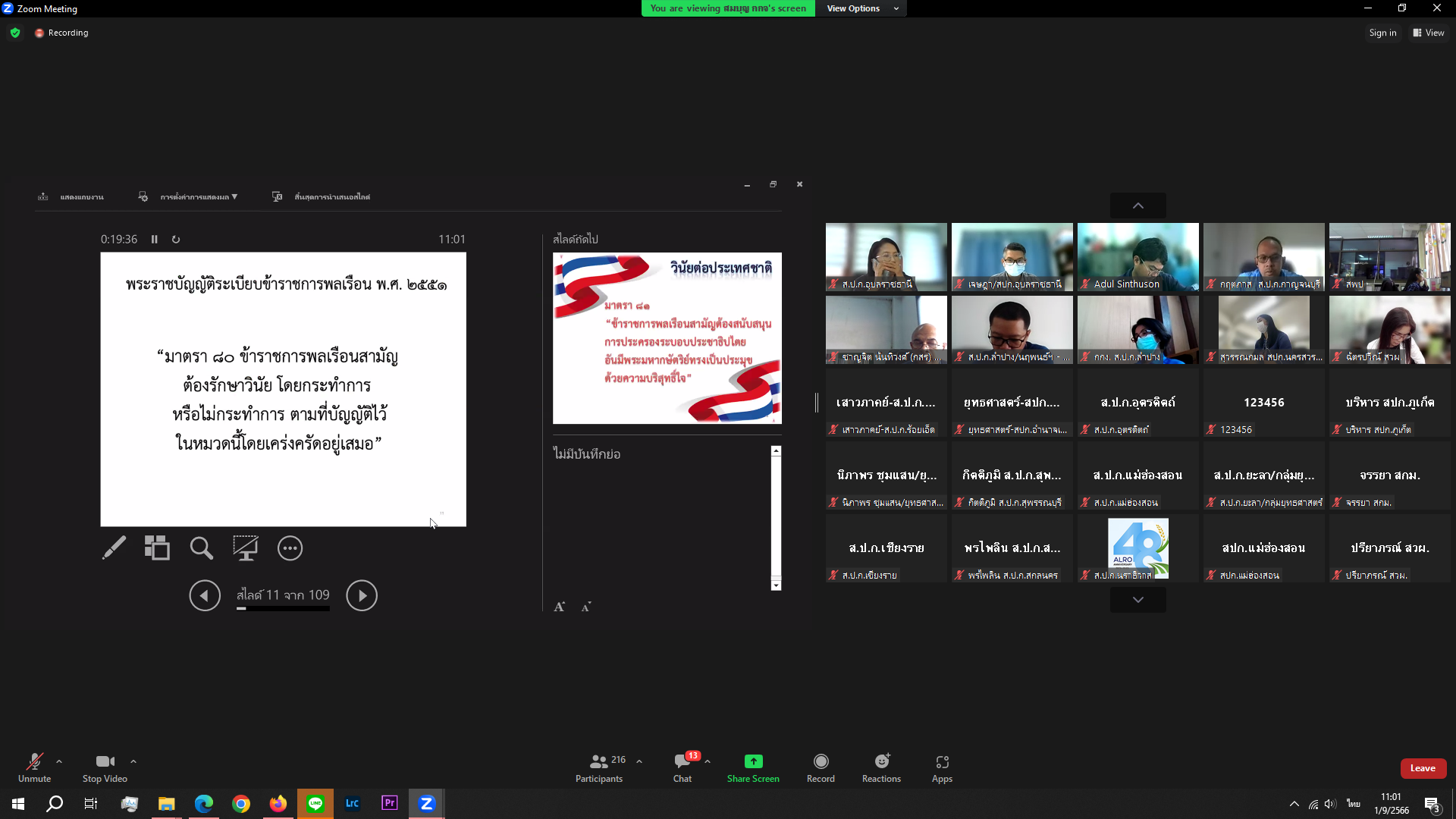Open File Explorer from taskbar
The width and height of the screenshot is (1456, 819).
click(166, 804)
